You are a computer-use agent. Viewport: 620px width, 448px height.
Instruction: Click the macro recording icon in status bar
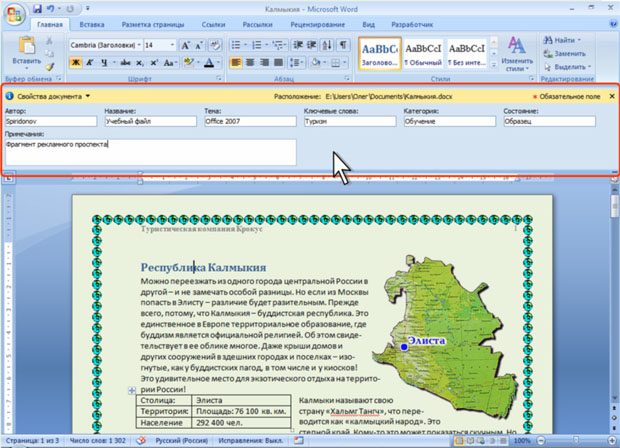[x=299, y=440]
